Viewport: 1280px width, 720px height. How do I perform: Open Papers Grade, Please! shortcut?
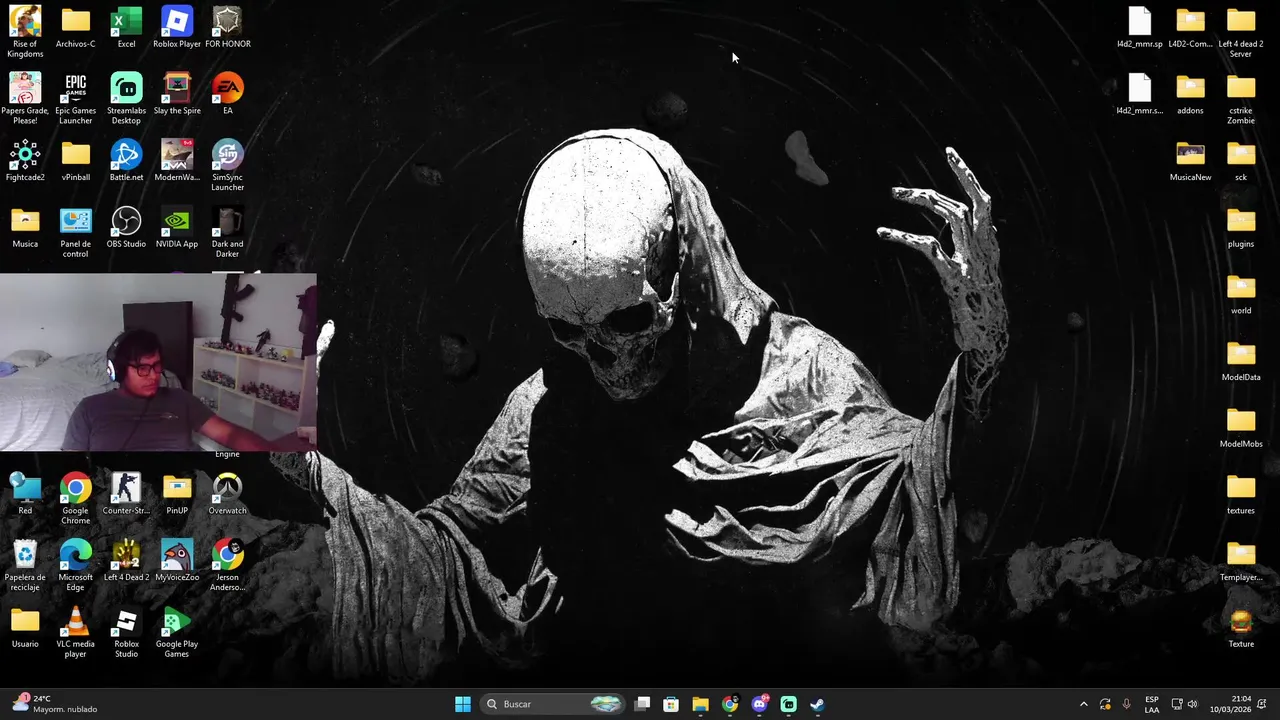click(x=25, y=98)
